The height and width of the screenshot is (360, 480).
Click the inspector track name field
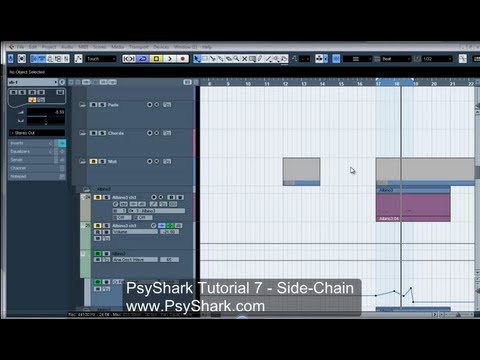[32, 82]
